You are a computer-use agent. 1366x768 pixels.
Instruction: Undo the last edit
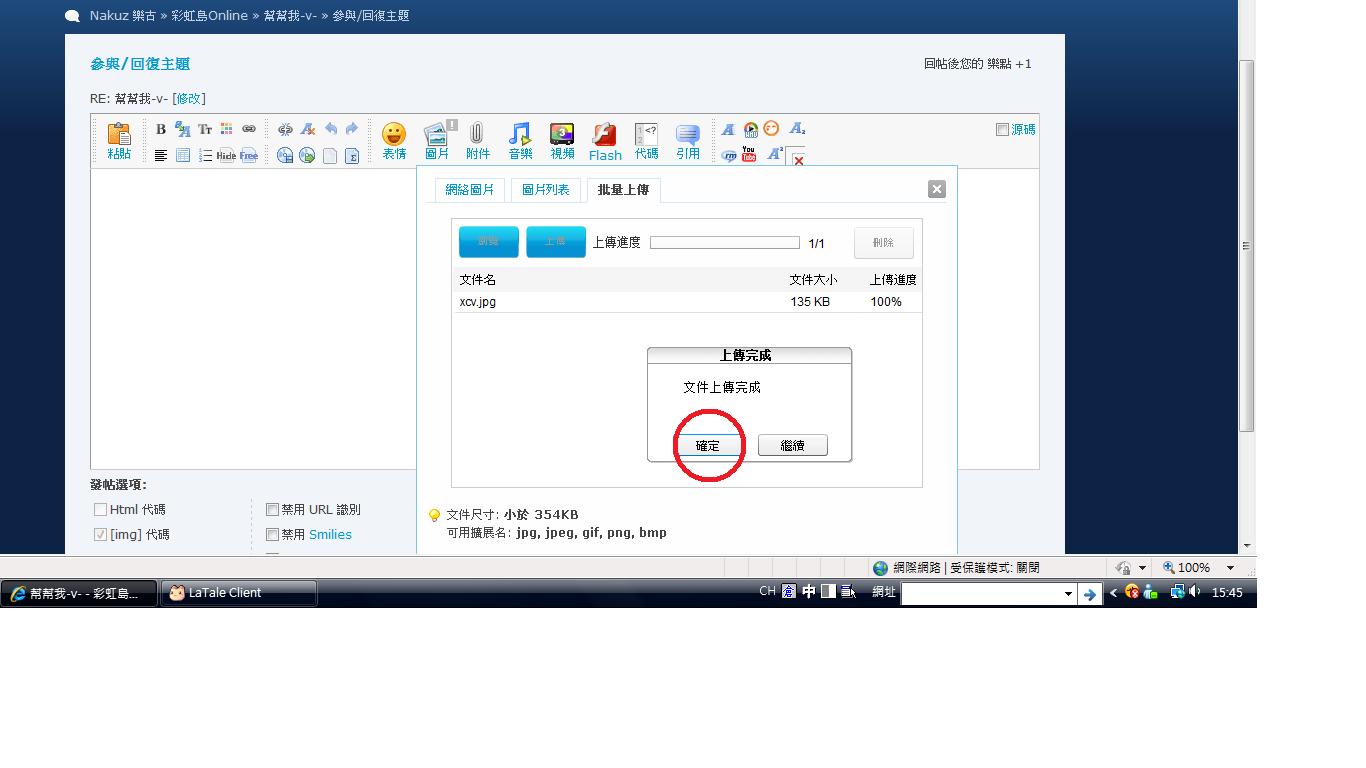[330, 129]
